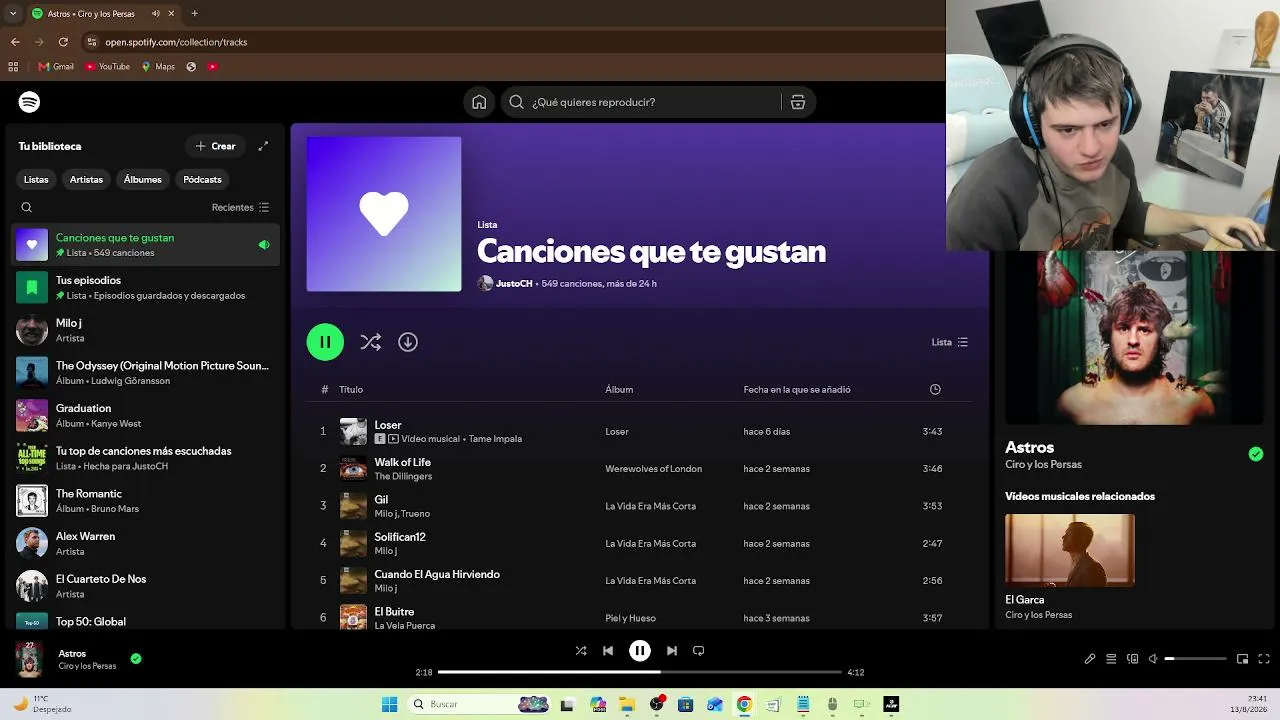Click the library search magnifier icon

tap(27, 208)
